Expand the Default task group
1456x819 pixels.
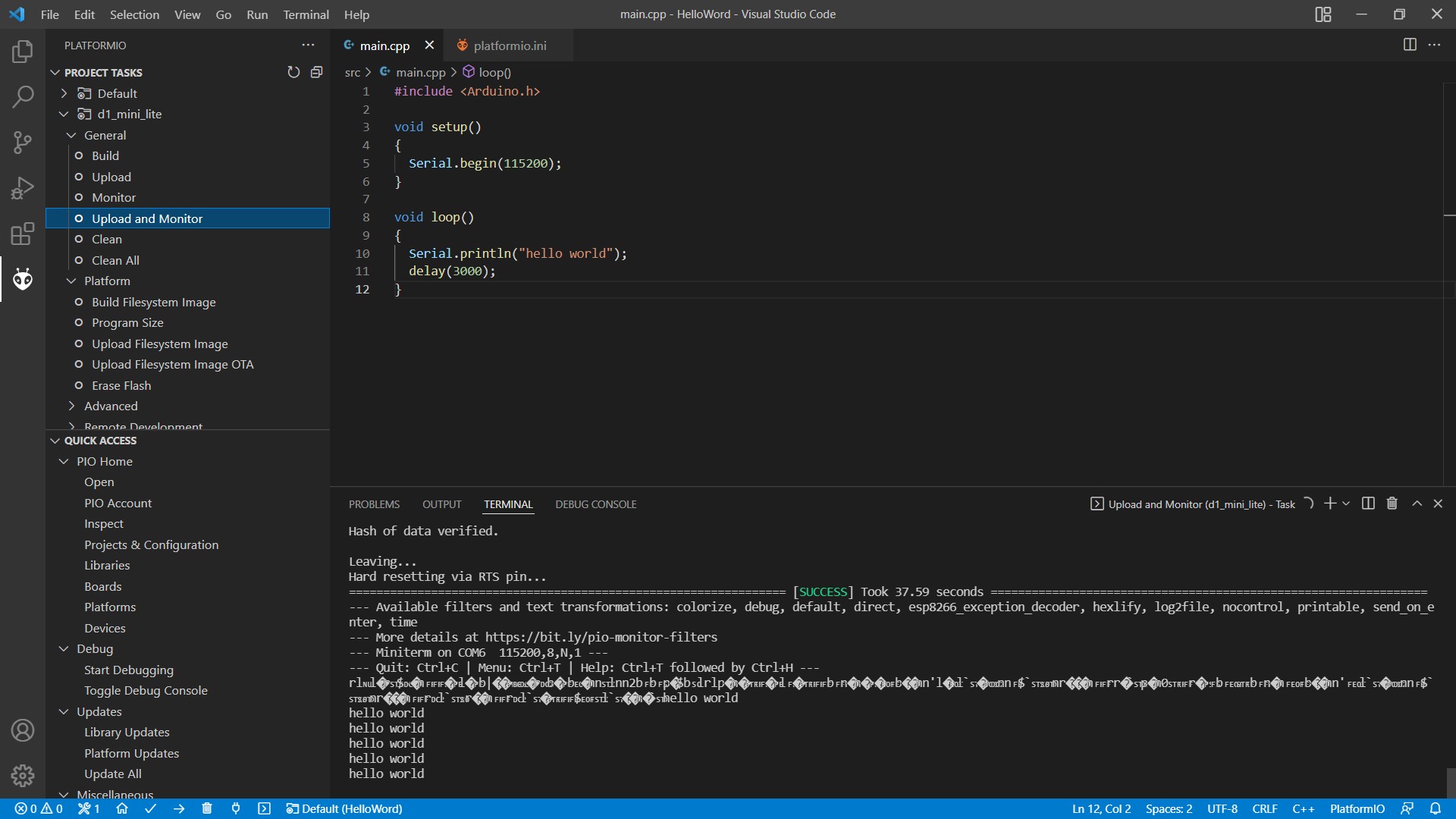(x=64, y=93)
